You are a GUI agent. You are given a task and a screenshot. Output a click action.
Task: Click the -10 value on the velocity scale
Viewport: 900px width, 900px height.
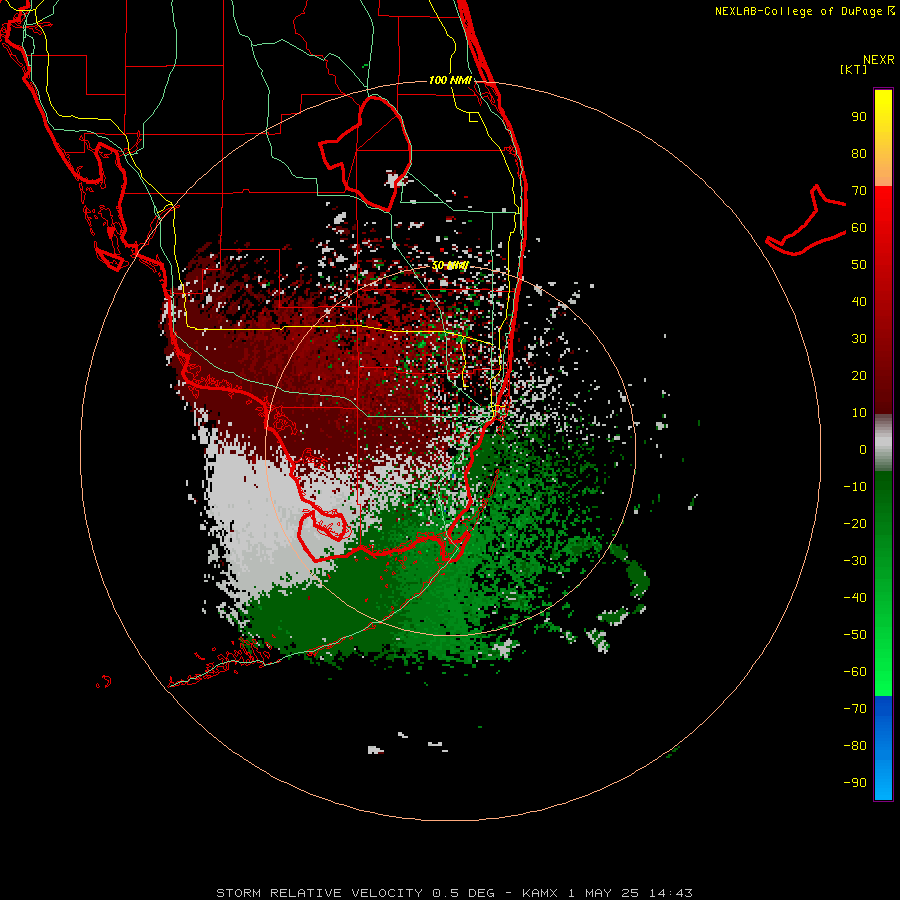(855, 487)
